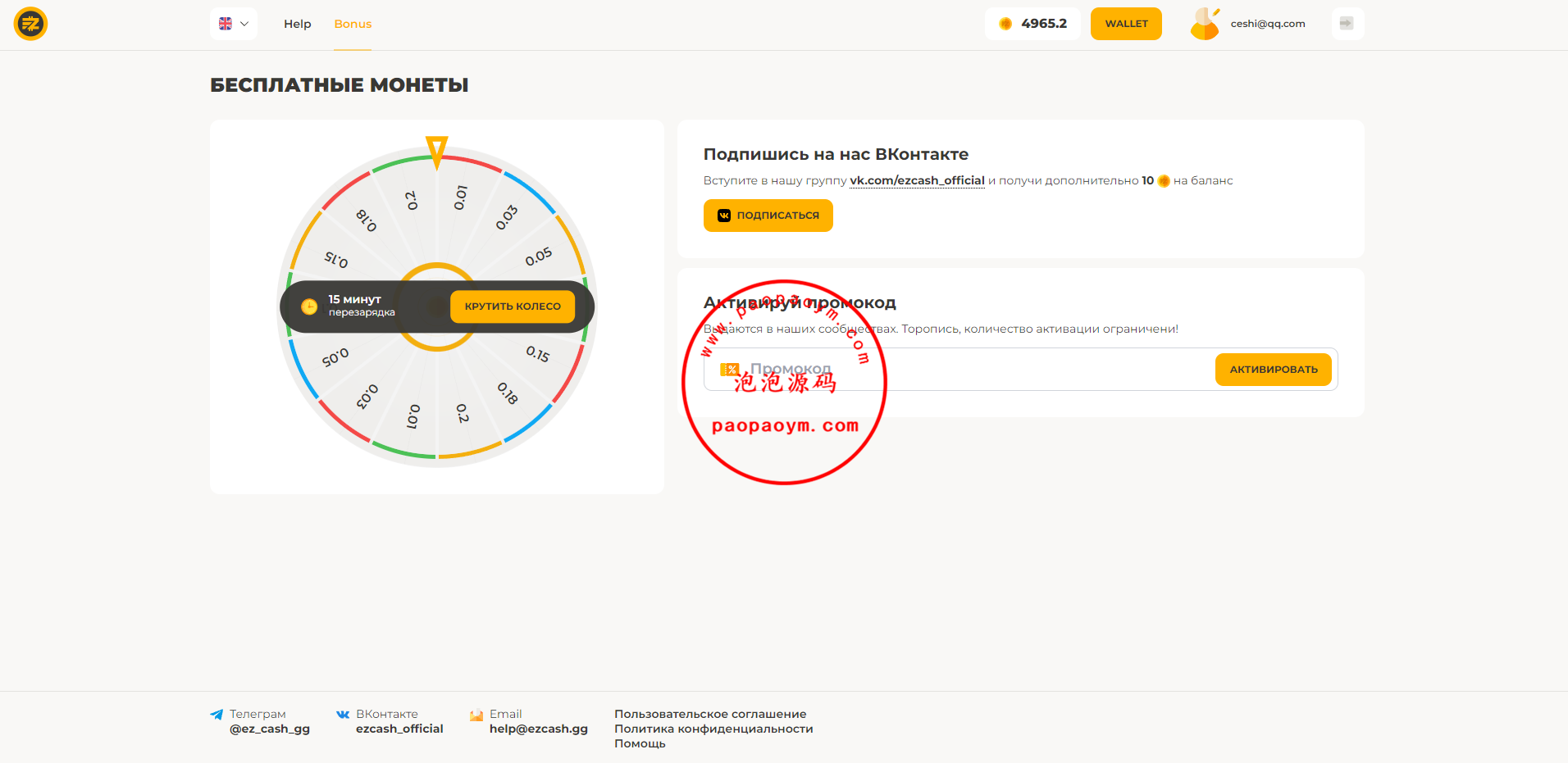Open the Help menu item
Viewport: 1568px width, 763px height.
[x=298, y=24]
